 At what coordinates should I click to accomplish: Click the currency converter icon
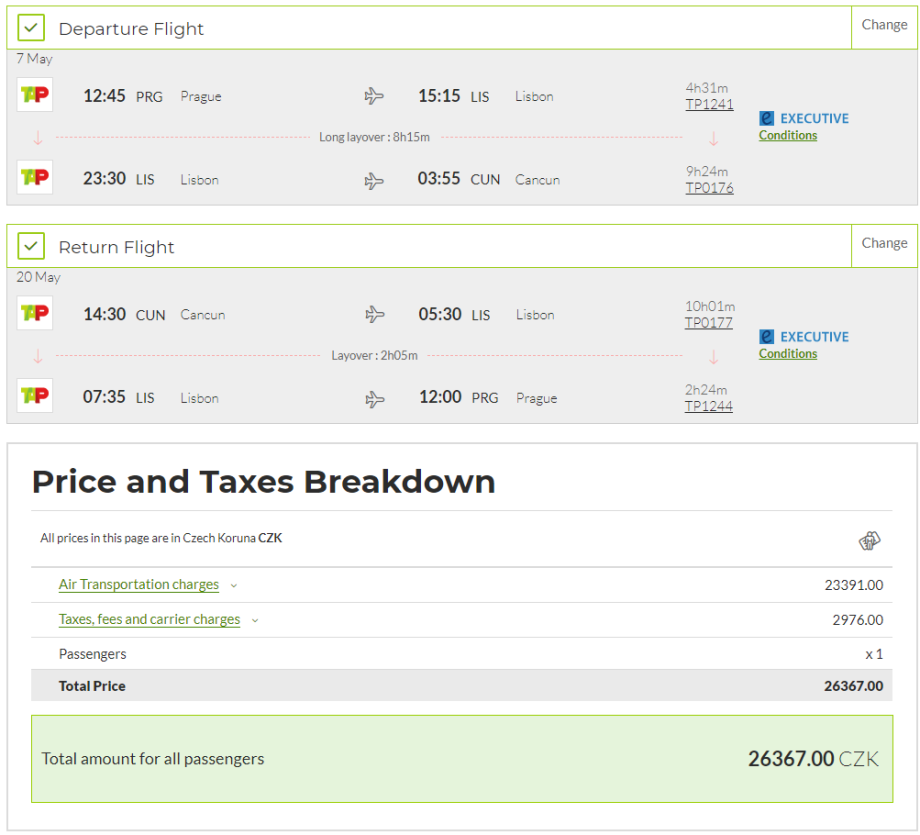pos(869,541)
